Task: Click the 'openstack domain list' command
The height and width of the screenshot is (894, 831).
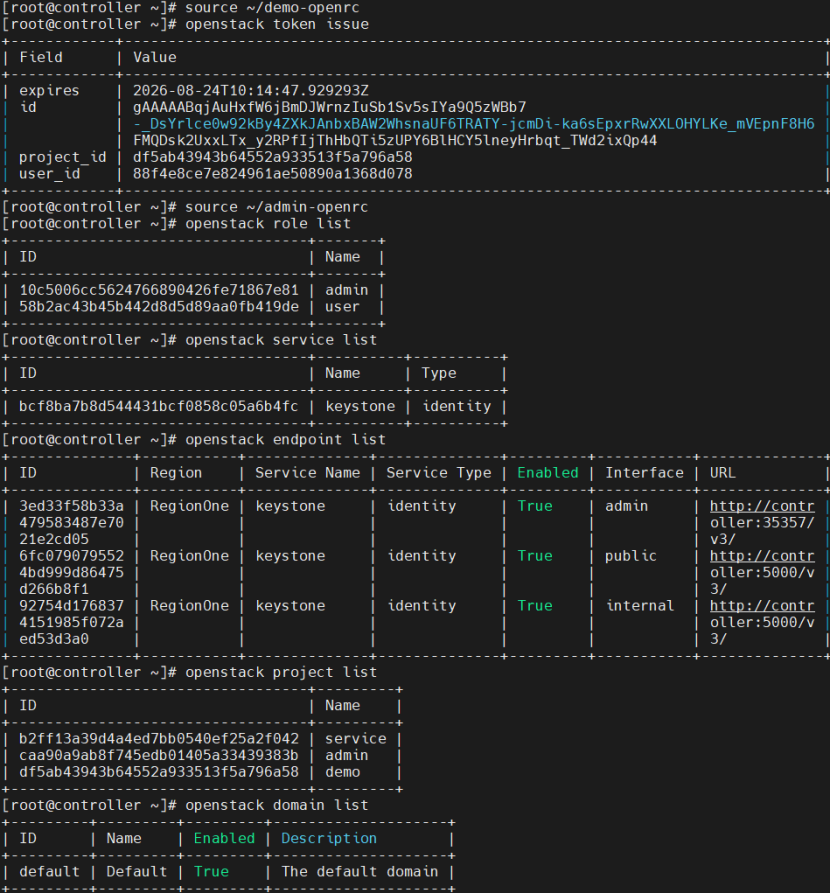Action: [277, 805]
